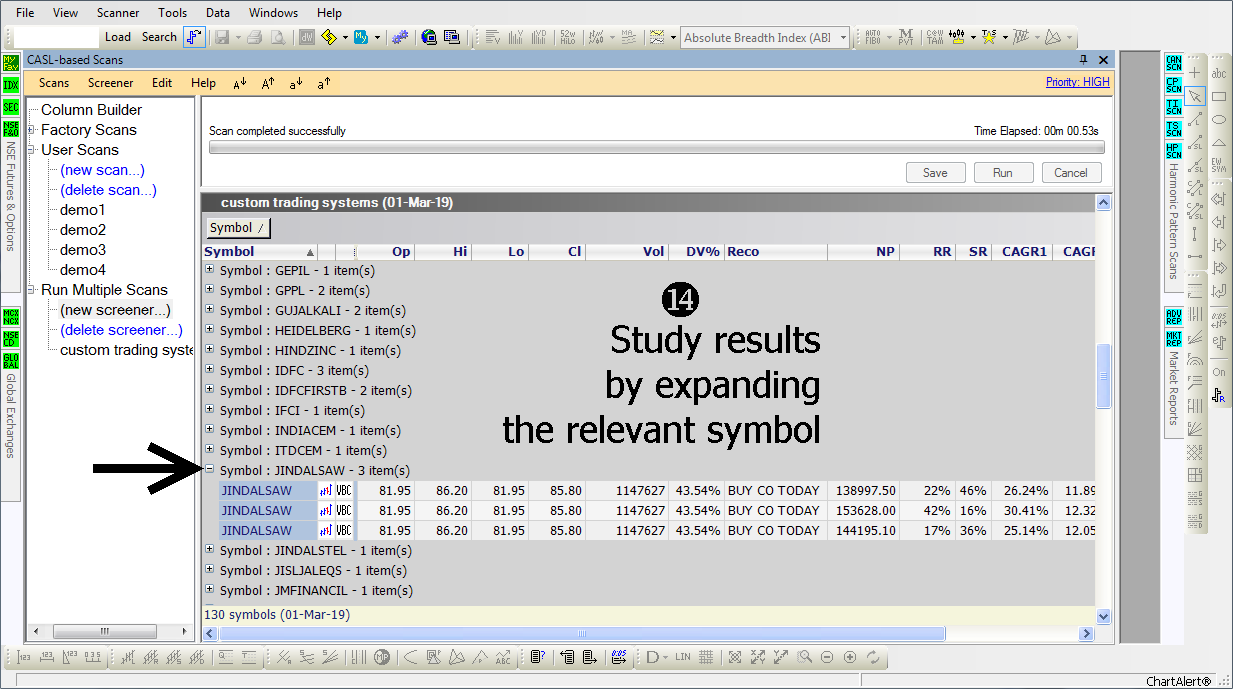Click the grid icon in bottom toolbar
The width and height of the screenshot is (1233, 689).
click(x=706, y=657)
